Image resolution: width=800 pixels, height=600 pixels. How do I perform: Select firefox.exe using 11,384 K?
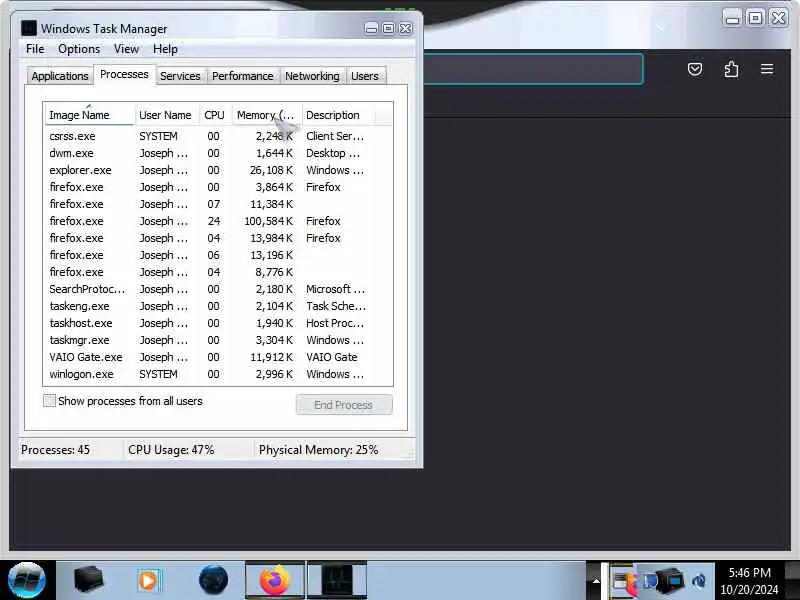[x=218, y=204]
